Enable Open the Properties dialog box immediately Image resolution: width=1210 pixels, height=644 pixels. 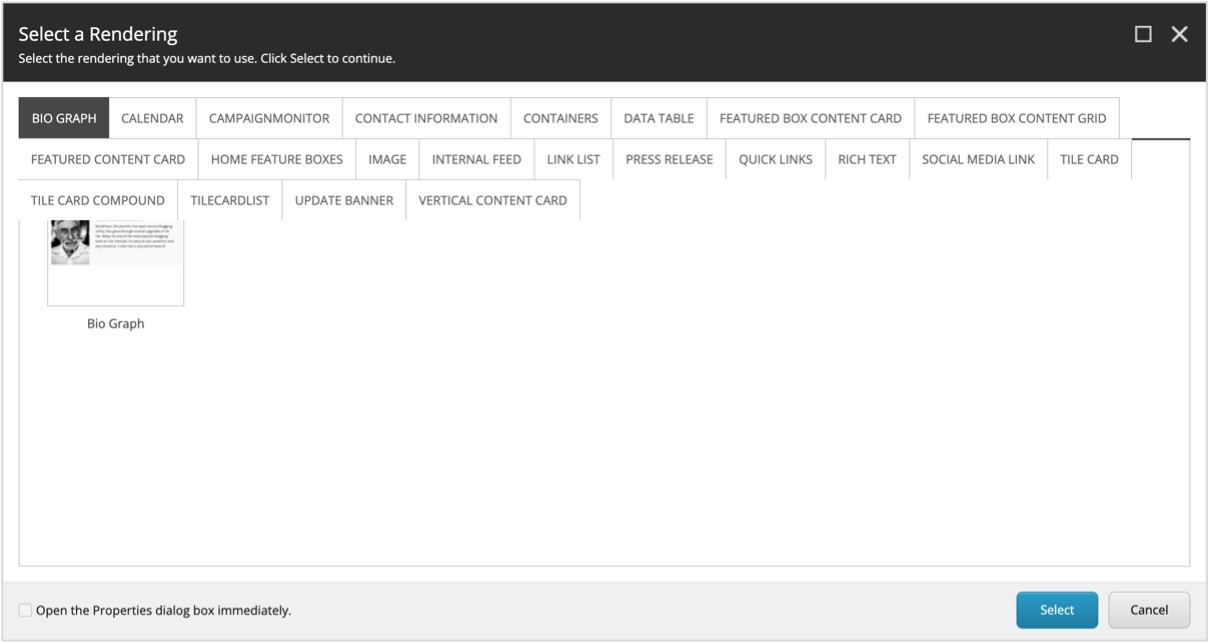(x=25, y=610)
